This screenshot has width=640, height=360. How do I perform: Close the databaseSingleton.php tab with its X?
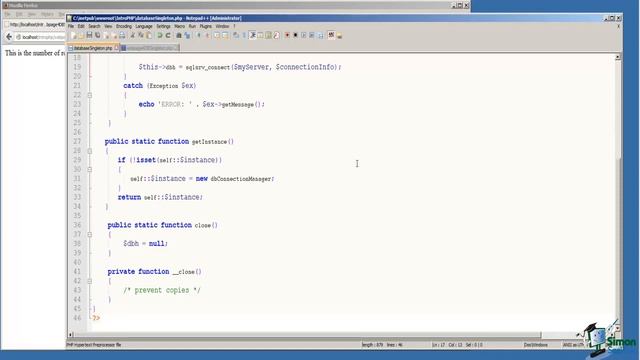116,48
